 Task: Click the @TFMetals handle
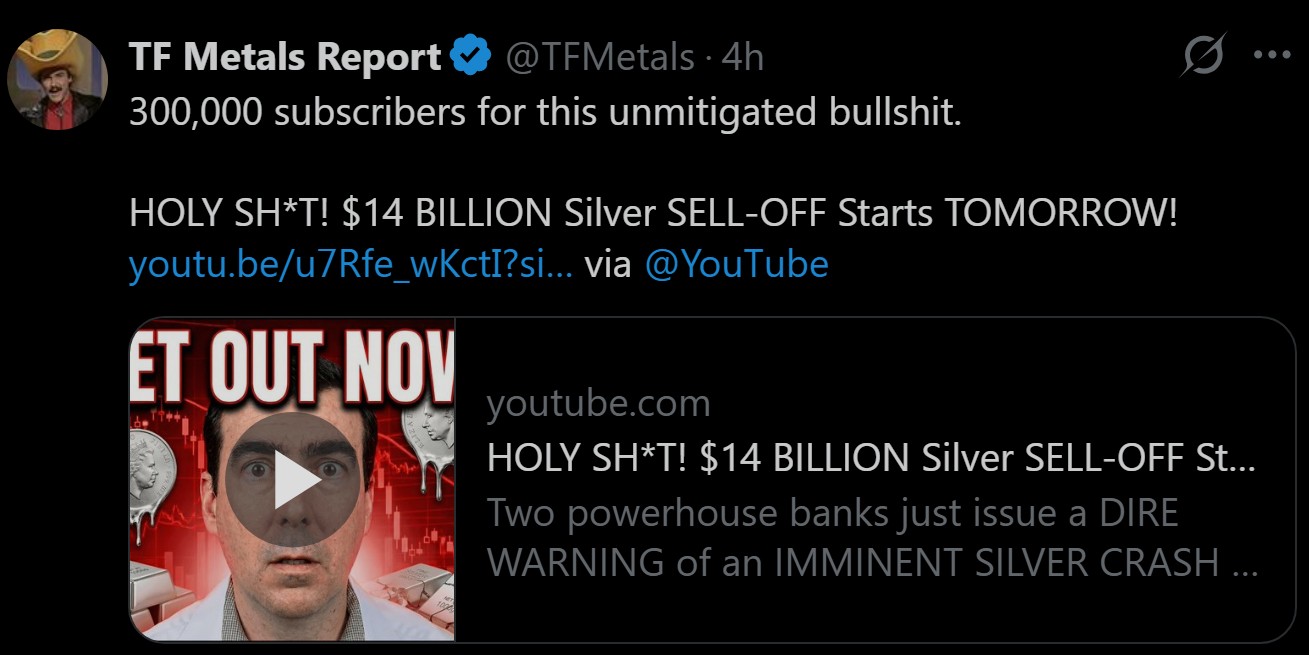tap(599, 58)
